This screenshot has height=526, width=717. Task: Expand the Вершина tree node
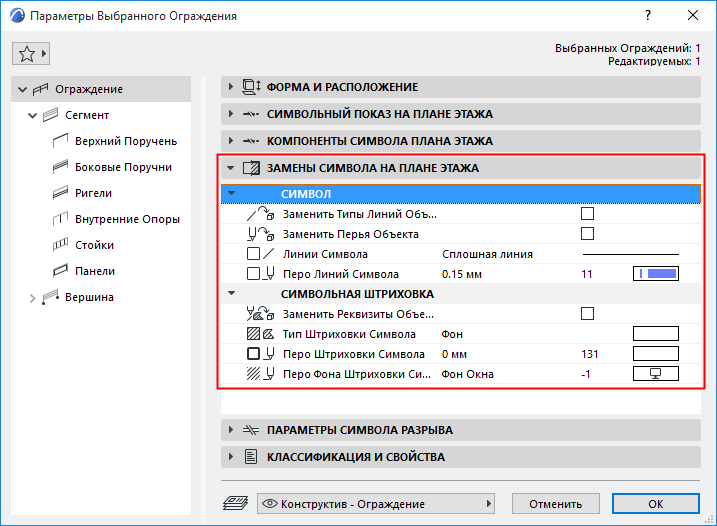32,298
